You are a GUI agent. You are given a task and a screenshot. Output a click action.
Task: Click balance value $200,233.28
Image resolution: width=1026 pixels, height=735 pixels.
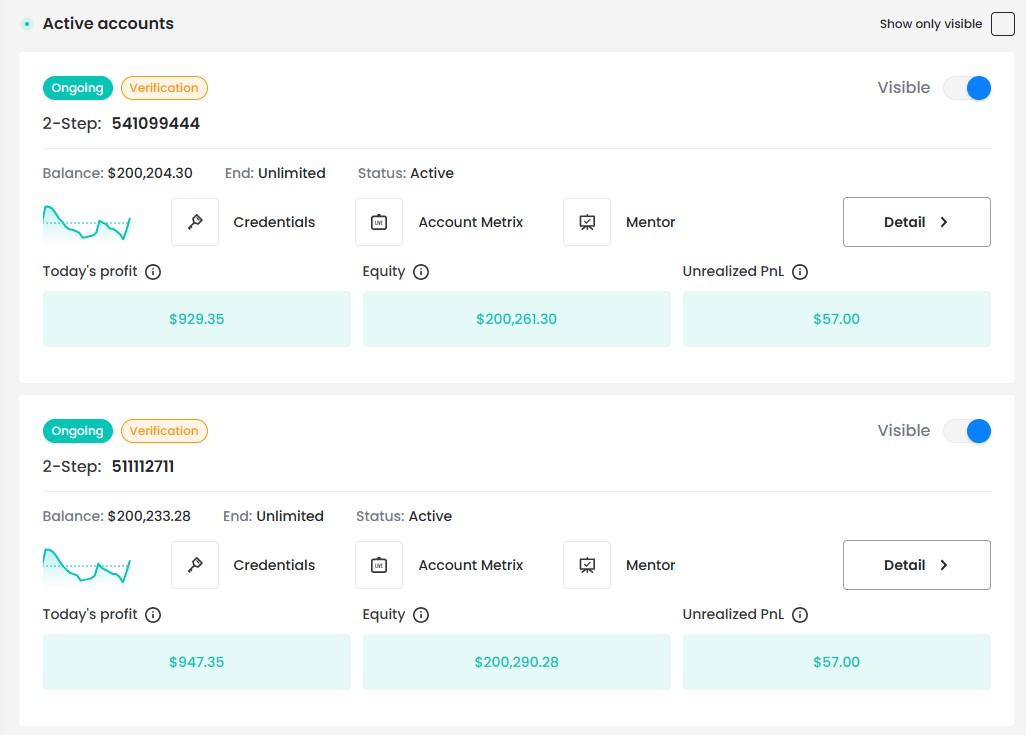[149, 516]
